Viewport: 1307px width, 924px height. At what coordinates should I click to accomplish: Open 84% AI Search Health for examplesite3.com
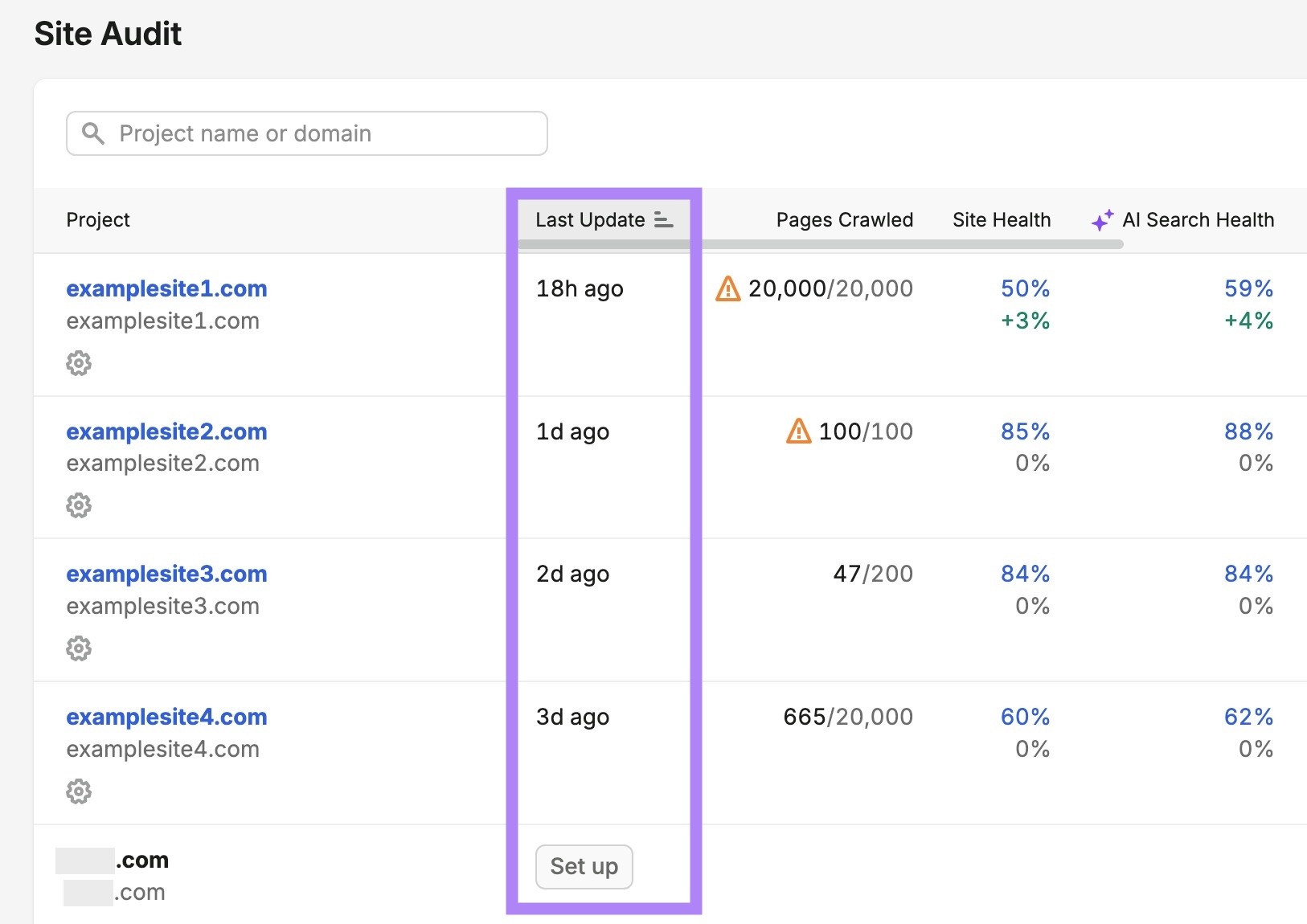click(x=1249, y=574)
